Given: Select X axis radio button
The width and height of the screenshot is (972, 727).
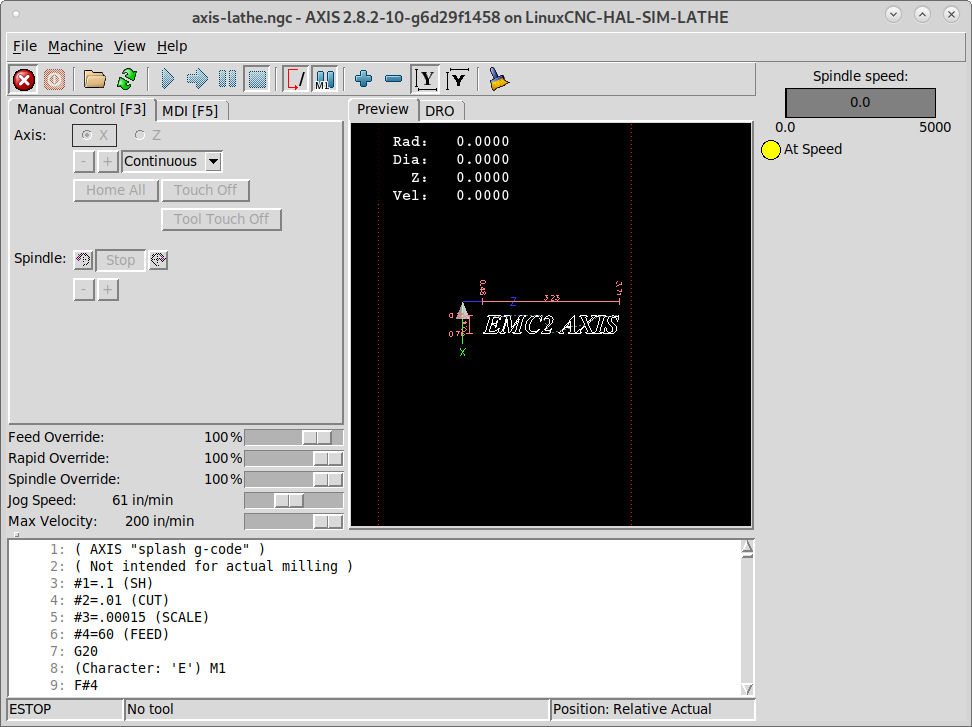Looking at the screenshot, I should [x=94, y=135].
